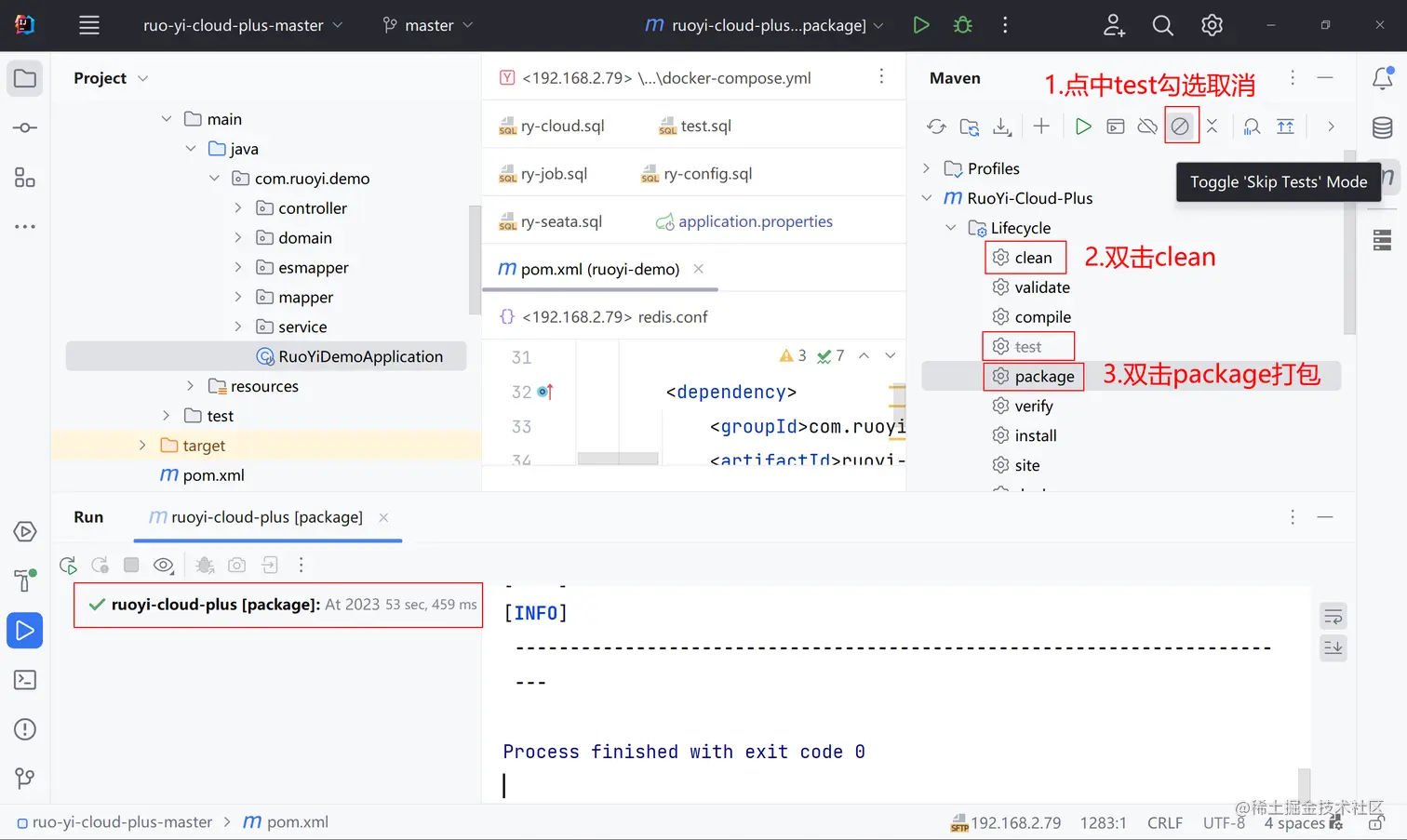
Task: Go to next highlighted problem arrow
Action: (891, 355)
